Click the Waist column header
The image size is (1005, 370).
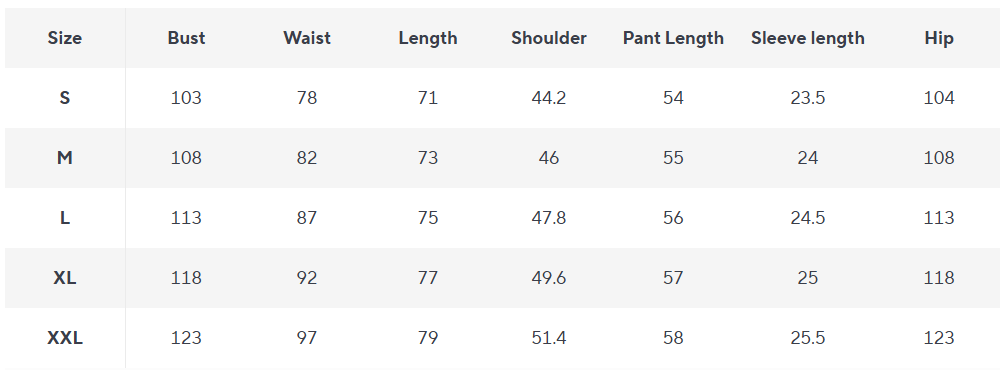click(x=307, y=38)
